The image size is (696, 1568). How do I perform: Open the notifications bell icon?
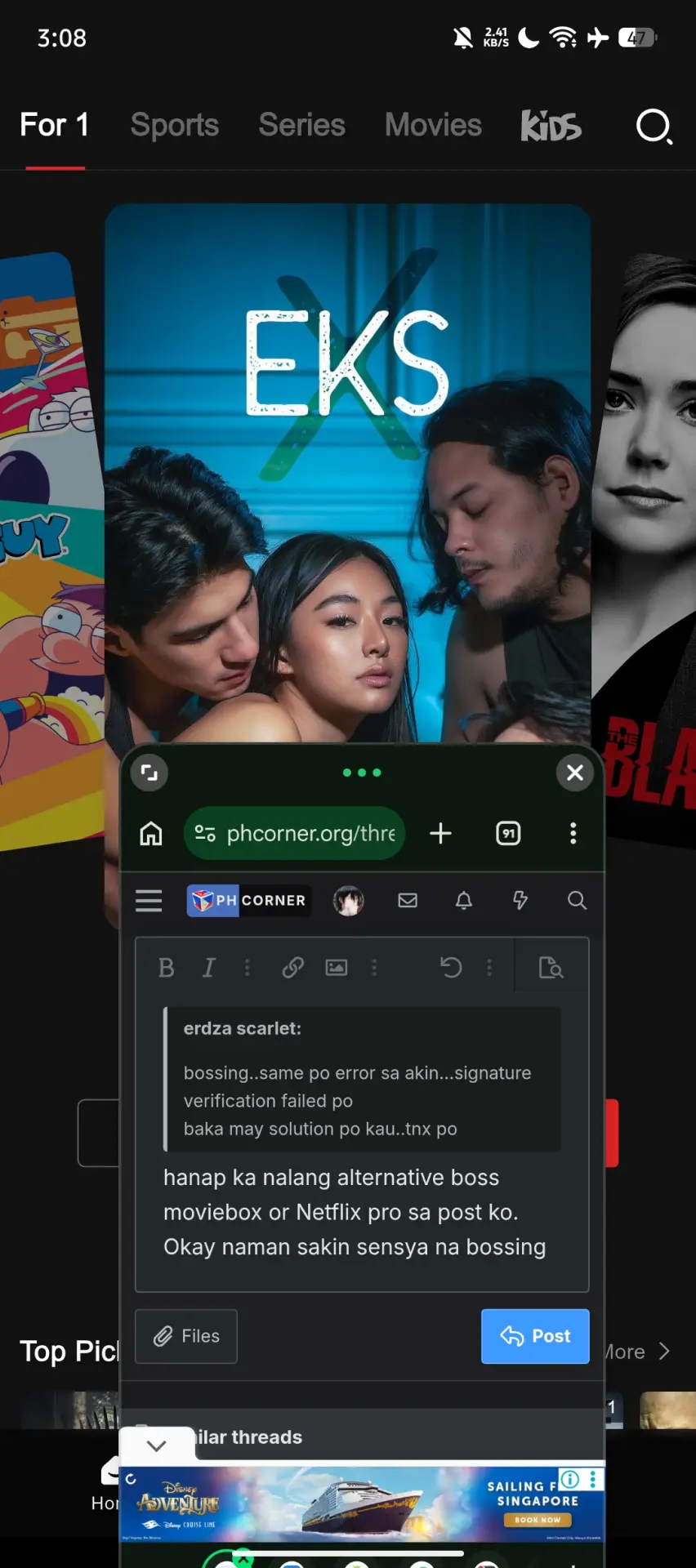(x=464, y=901)
